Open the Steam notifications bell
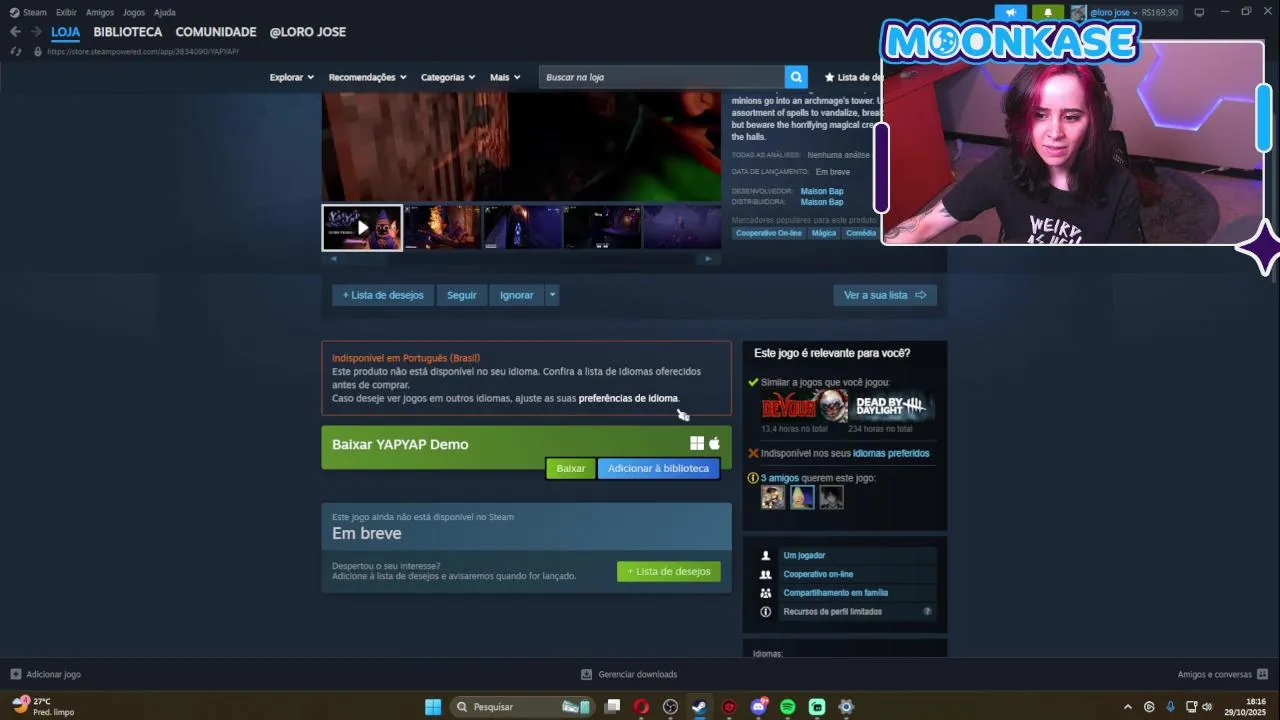Viewport: 1280px width, 720px height. coord(1048,12)
